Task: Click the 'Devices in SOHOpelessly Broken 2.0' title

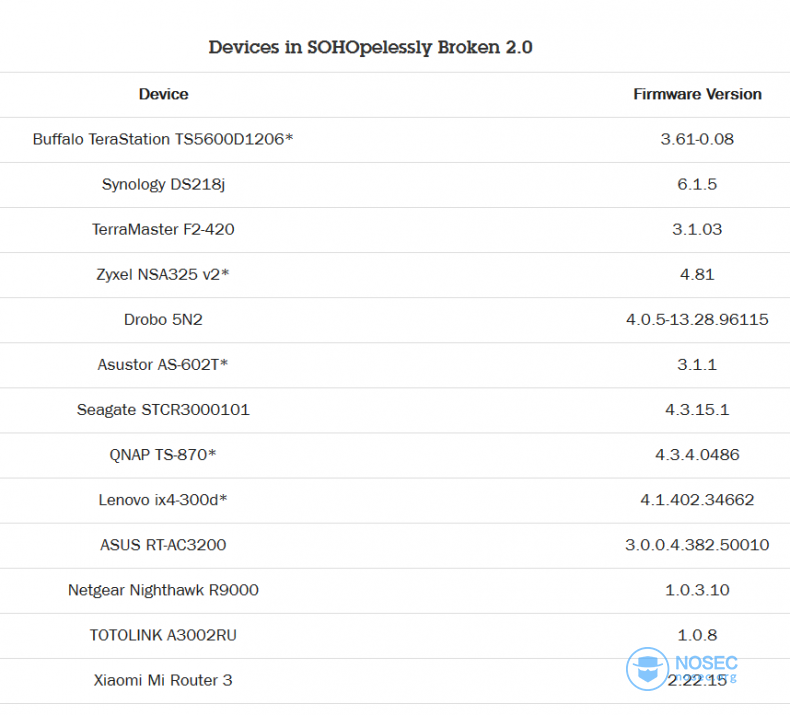Action: pyautogui.click(x=370, y=47)
